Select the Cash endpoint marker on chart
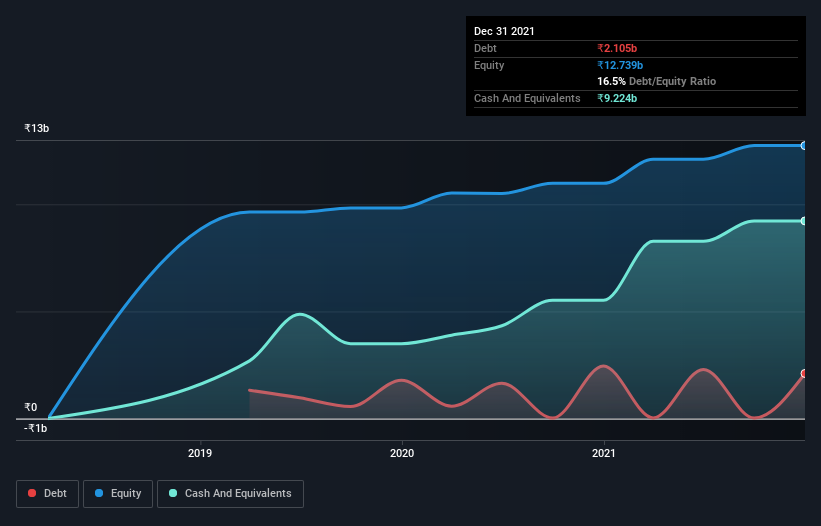Viewport: 821px width, 526px height. click(x=804, y=221)
